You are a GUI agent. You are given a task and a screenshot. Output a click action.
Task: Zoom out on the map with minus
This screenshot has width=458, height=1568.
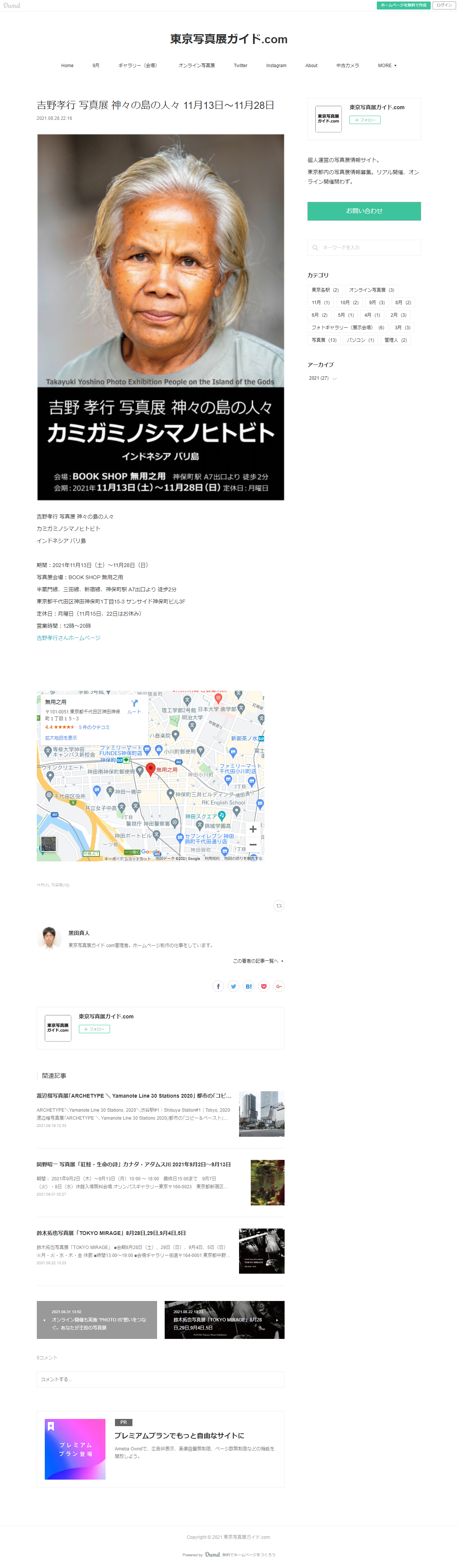(x=253, y=845)
